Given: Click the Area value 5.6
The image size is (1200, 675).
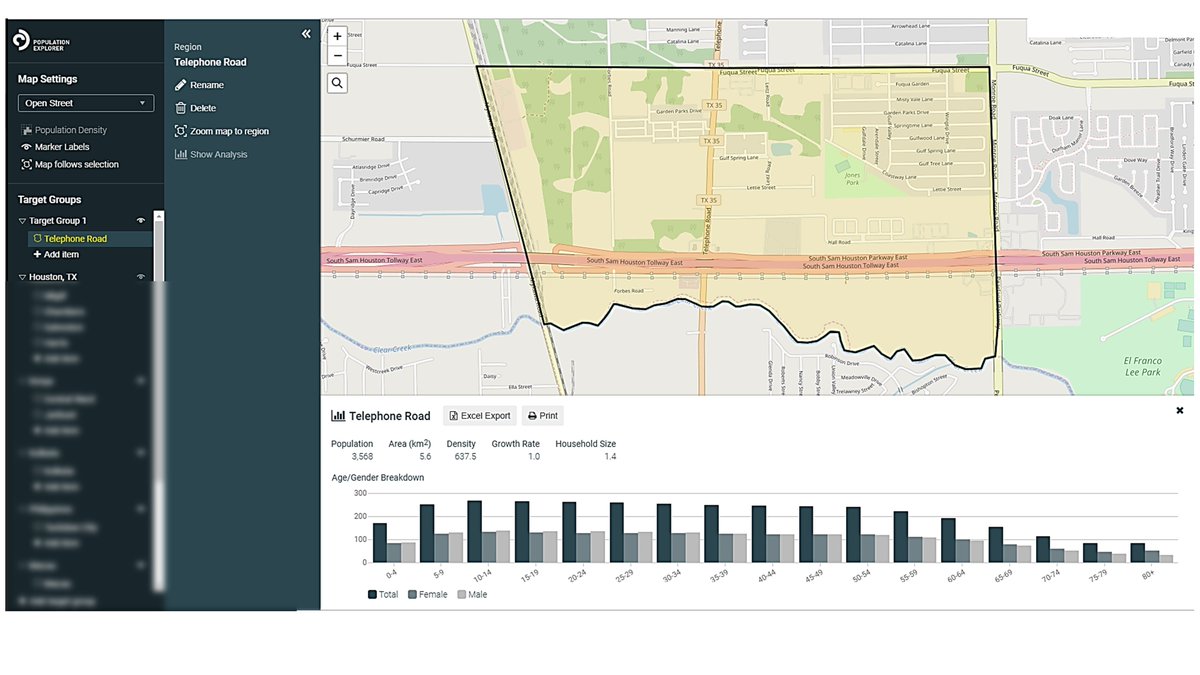Looking at the screenshot, I should tap(425, 457).
